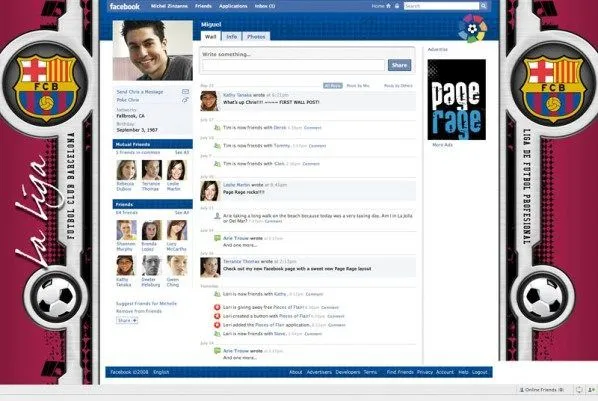Click the search magnifier button
This screenshot has width=598, height=401.
[x=483, y=6]
